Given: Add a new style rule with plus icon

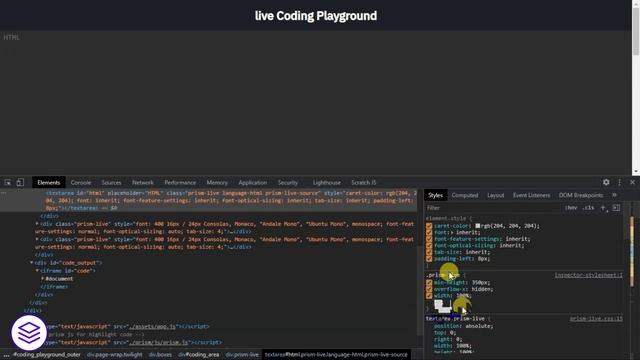Looking at the screenshot, I should pyautogui.click(x=603, y=208).
